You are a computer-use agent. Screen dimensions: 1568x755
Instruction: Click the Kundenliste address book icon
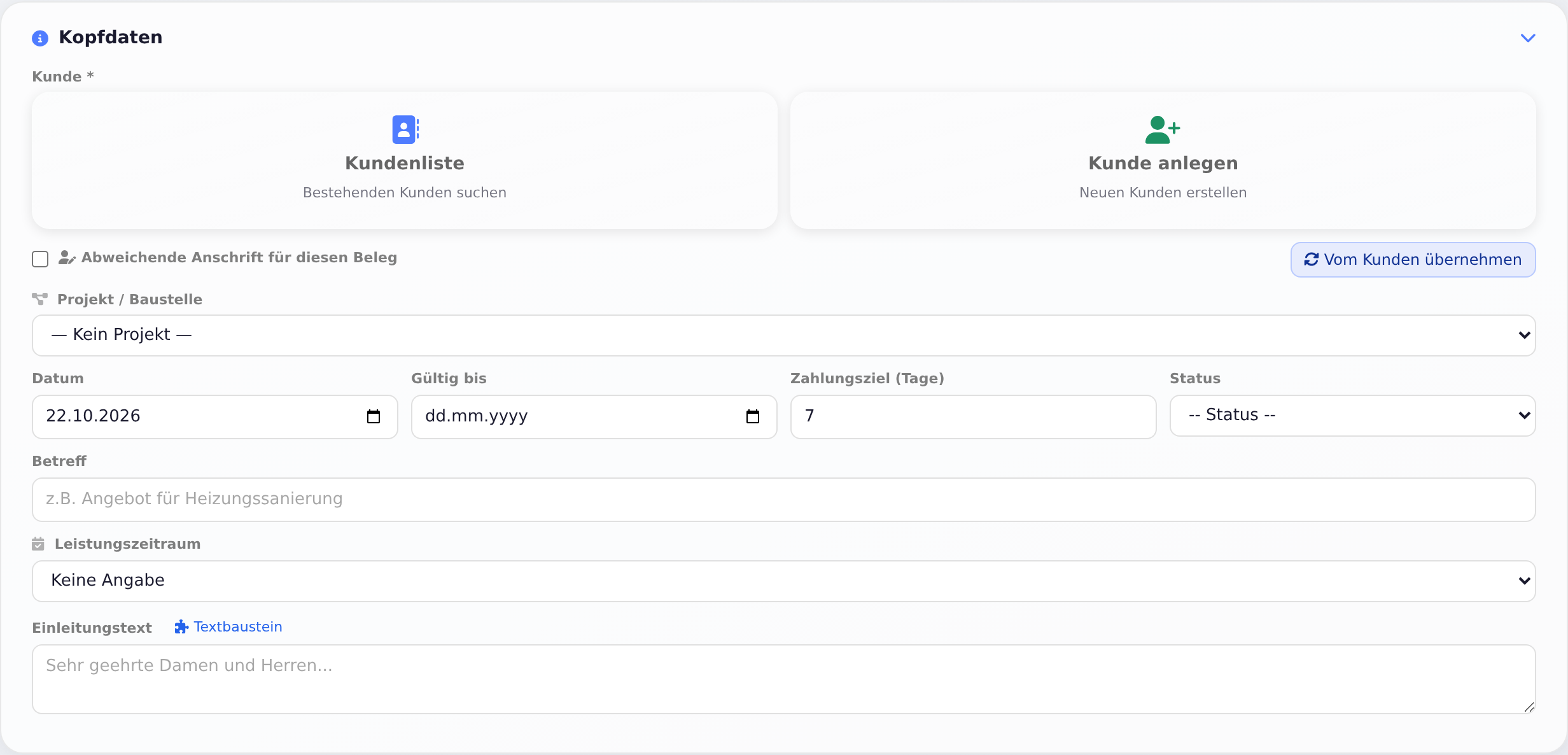405,129
